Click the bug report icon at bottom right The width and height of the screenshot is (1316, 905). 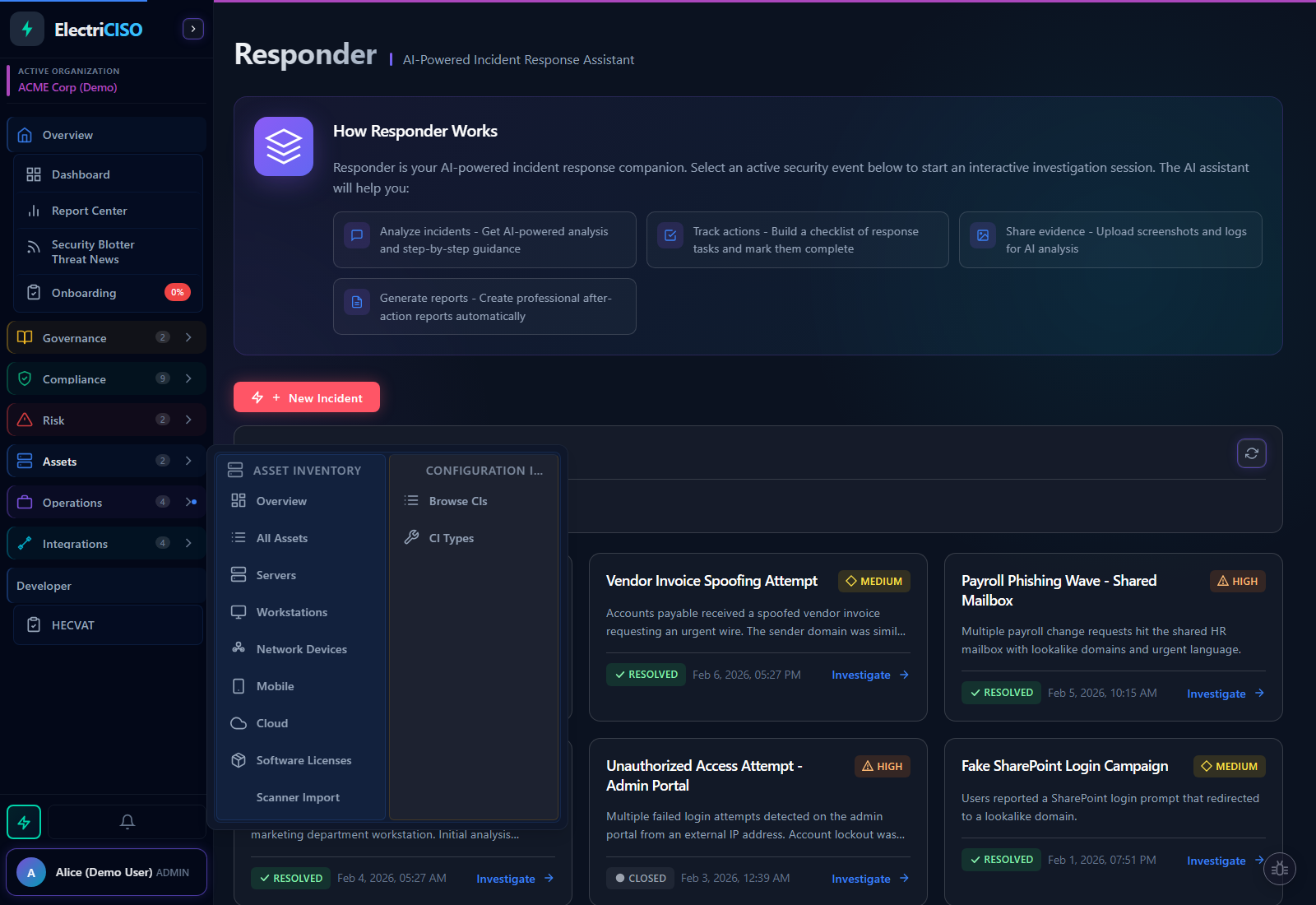1280,868
